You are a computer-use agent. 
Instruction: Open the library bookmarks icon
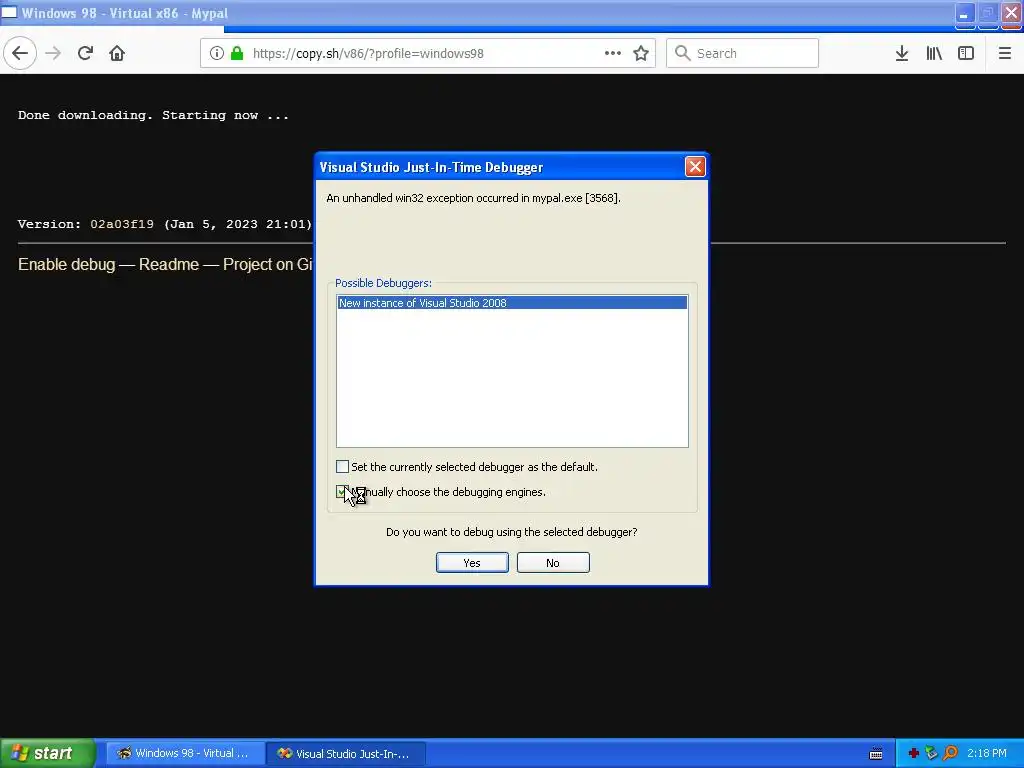pos(934,53)
